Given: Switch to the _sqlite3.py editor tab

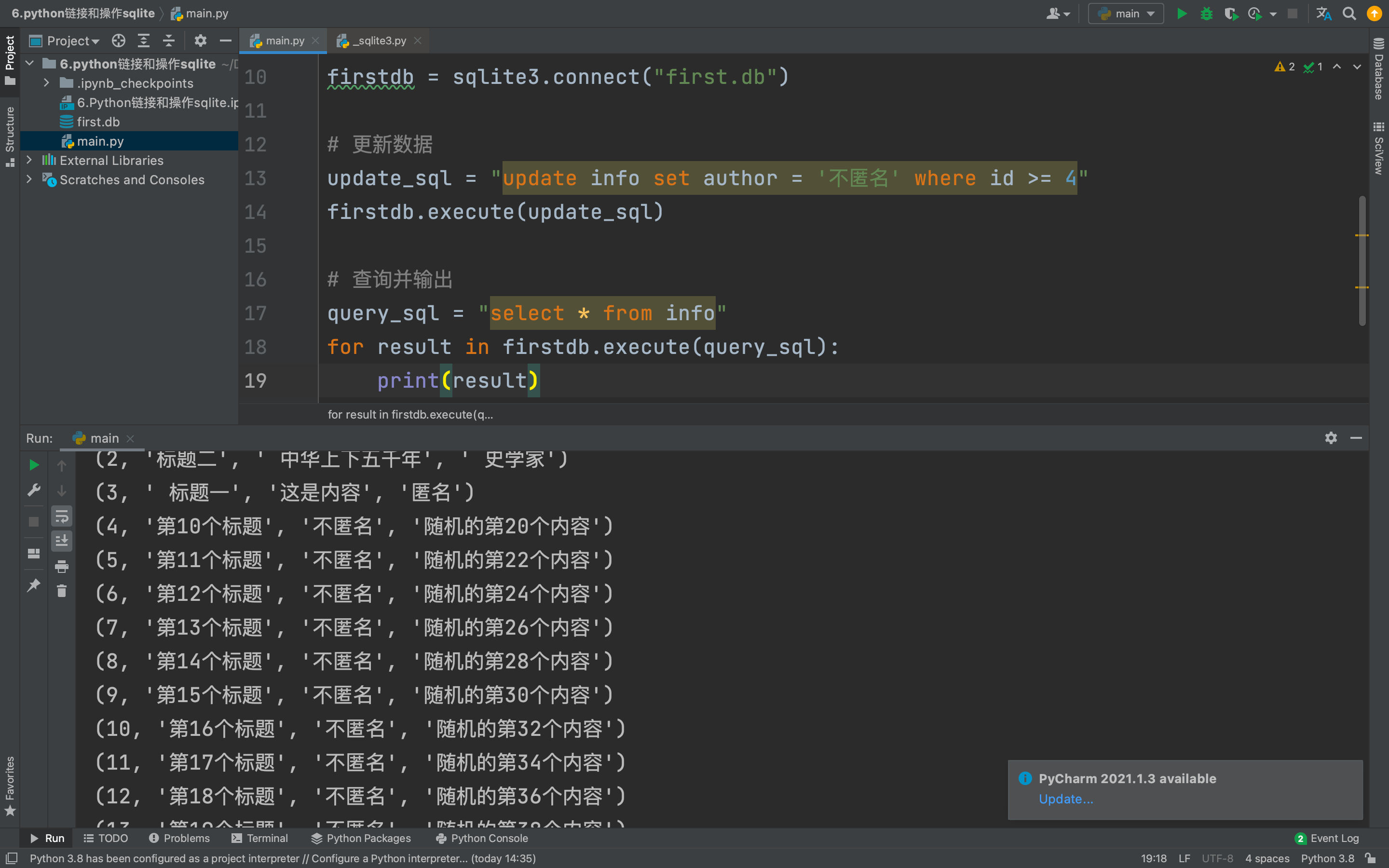Looking at the screenshot, I should pyautogui.click(x=378, y=41).
